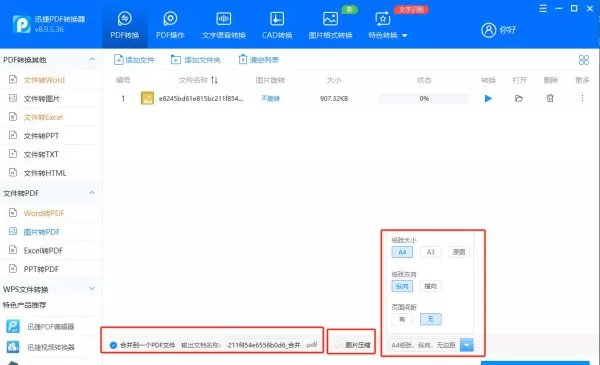Click the 输出文档名称 output name input field
This screenshot has width=600, height=365.
click(264, 345)
